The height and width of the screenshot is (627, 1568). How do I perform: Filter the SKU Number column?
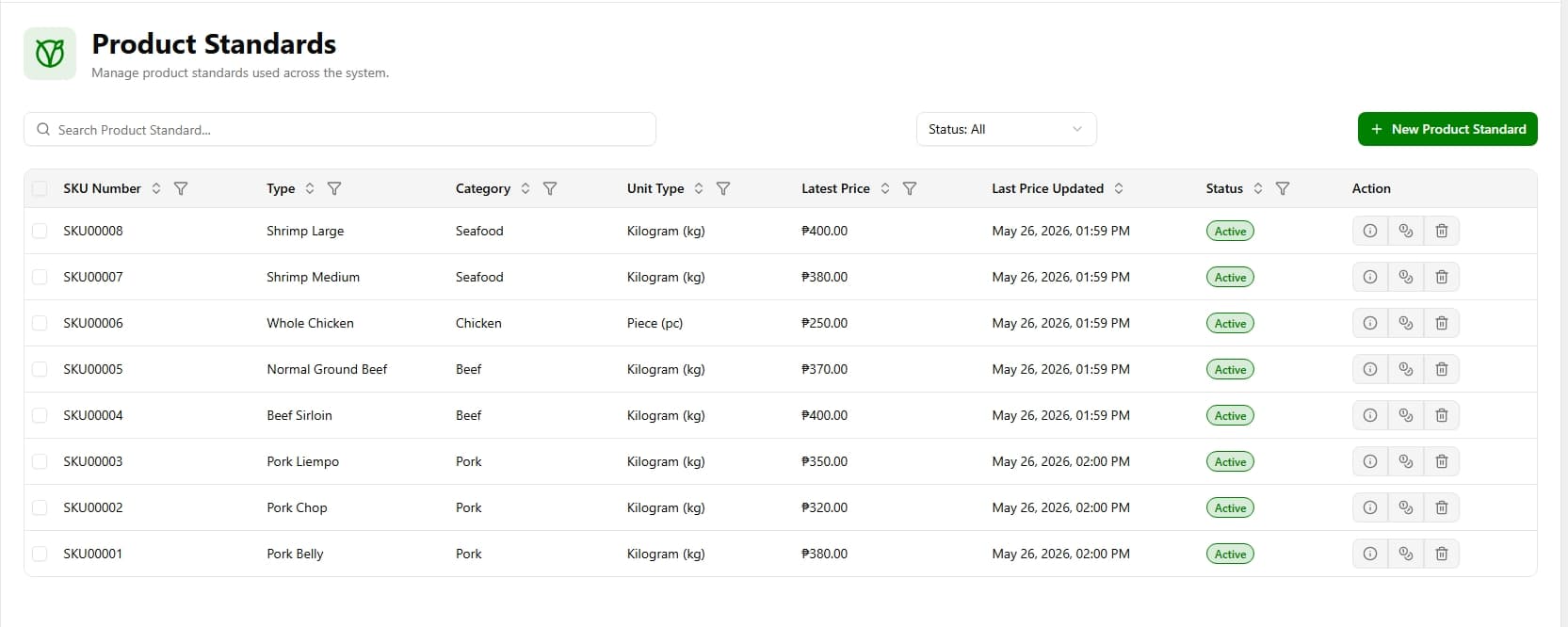[181, 188]
